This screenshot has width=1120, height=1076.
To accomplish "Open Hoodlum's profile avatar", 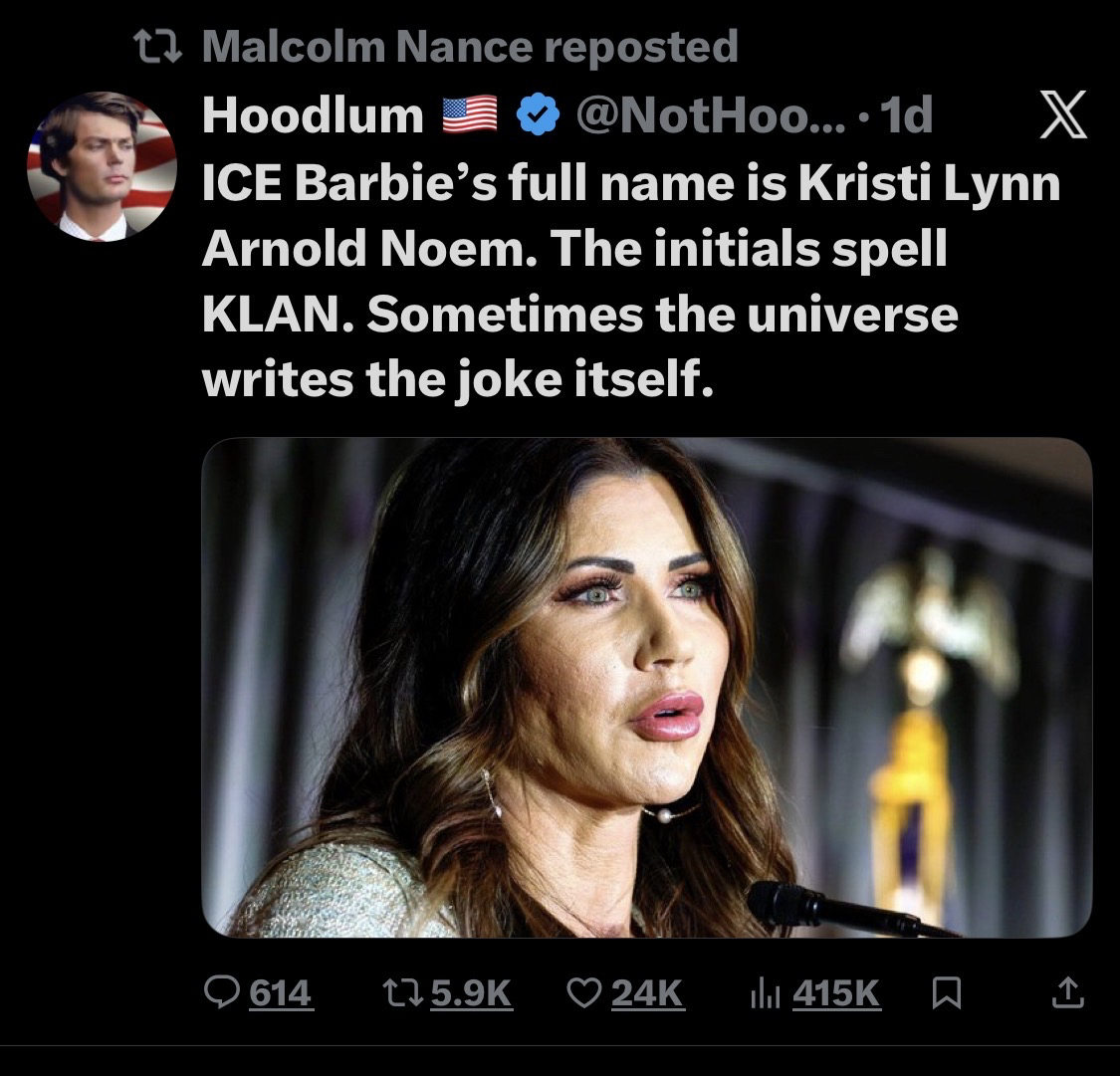I will 102,166.
